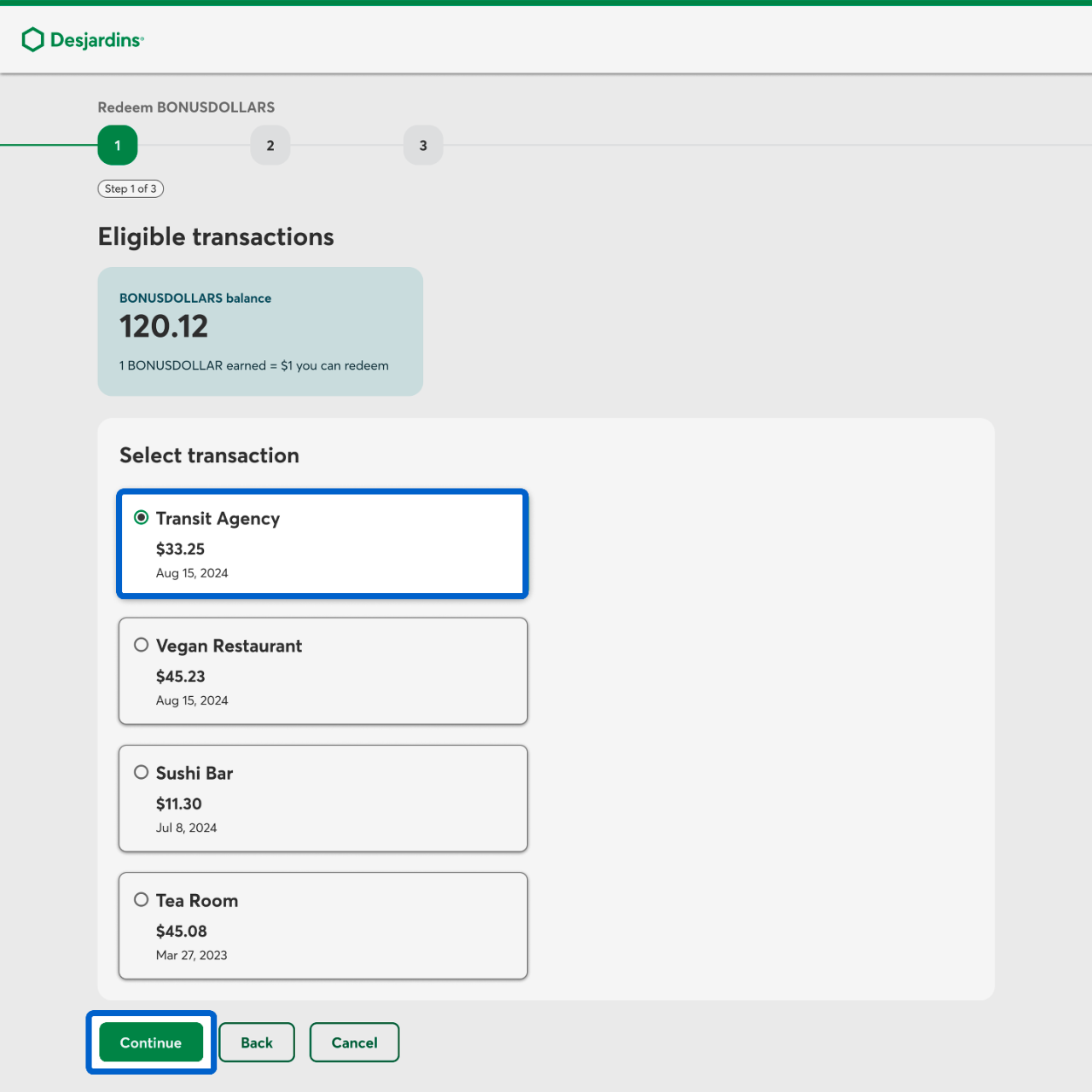Select the Vegan Restaurant radio button
This screenshot has width=1092, height=1092.
(142, 645)
